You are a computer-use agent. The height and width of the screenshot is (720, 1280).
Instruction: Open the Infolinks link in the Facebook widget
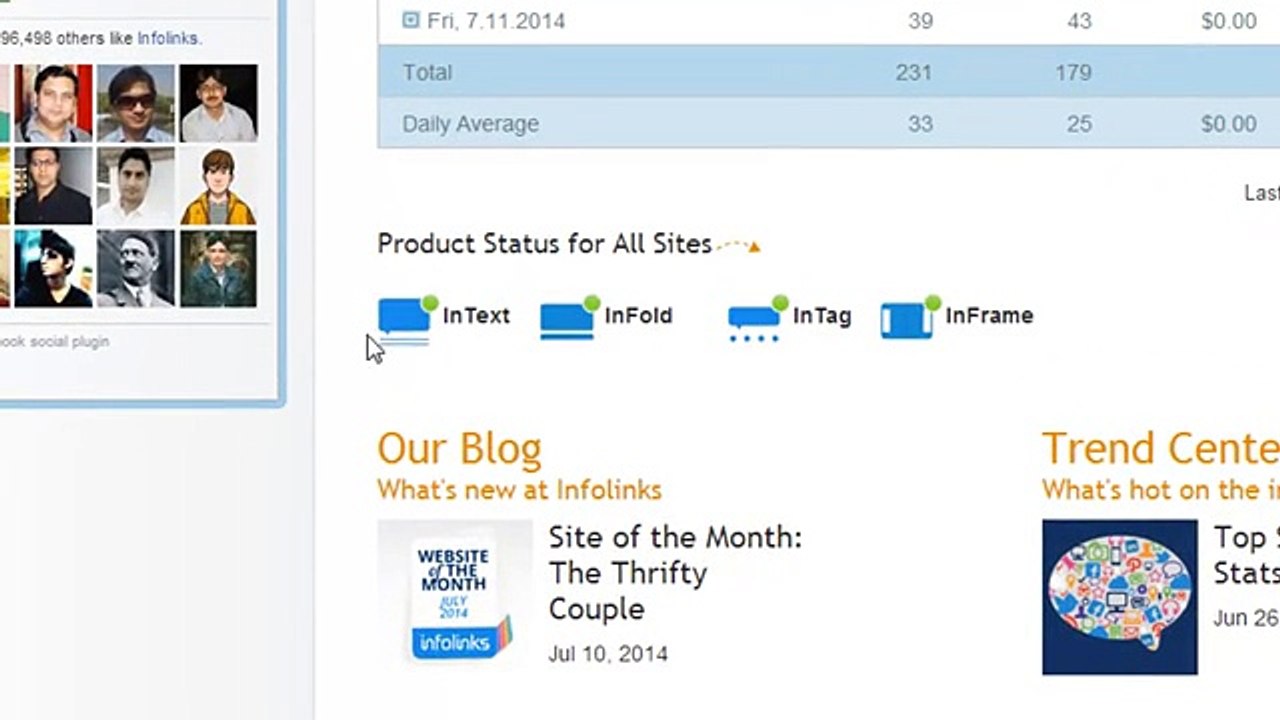pos(167,38)
